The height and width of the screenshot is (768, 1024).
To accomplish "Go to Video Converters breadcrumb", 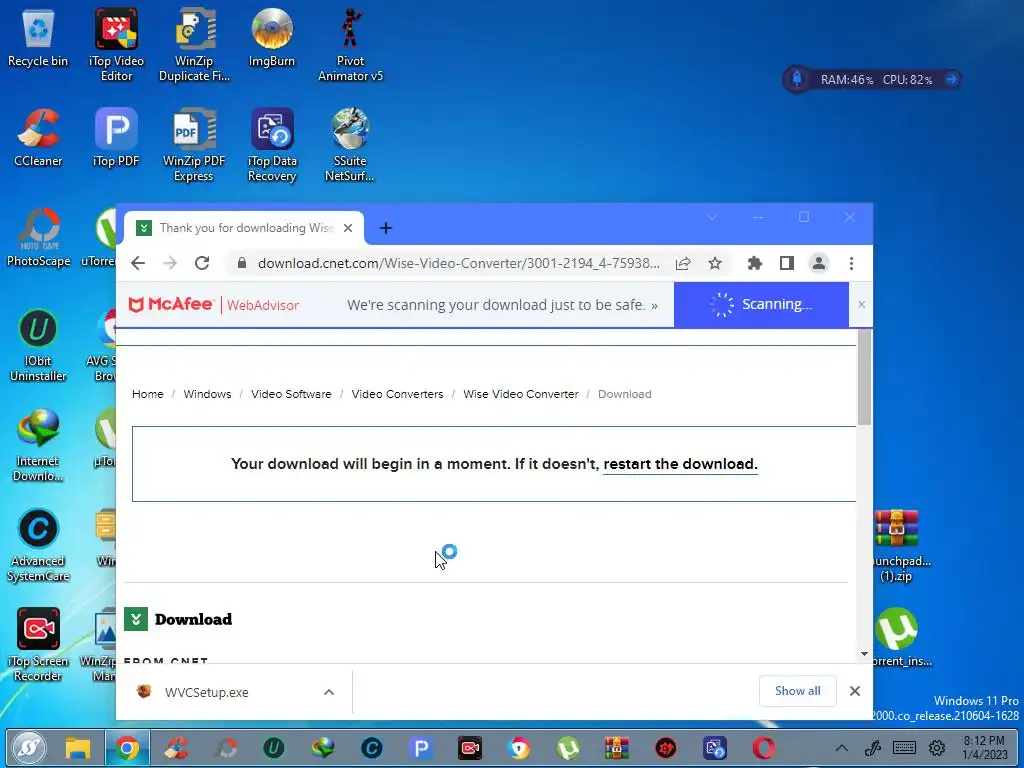I will tap(397, 394).
